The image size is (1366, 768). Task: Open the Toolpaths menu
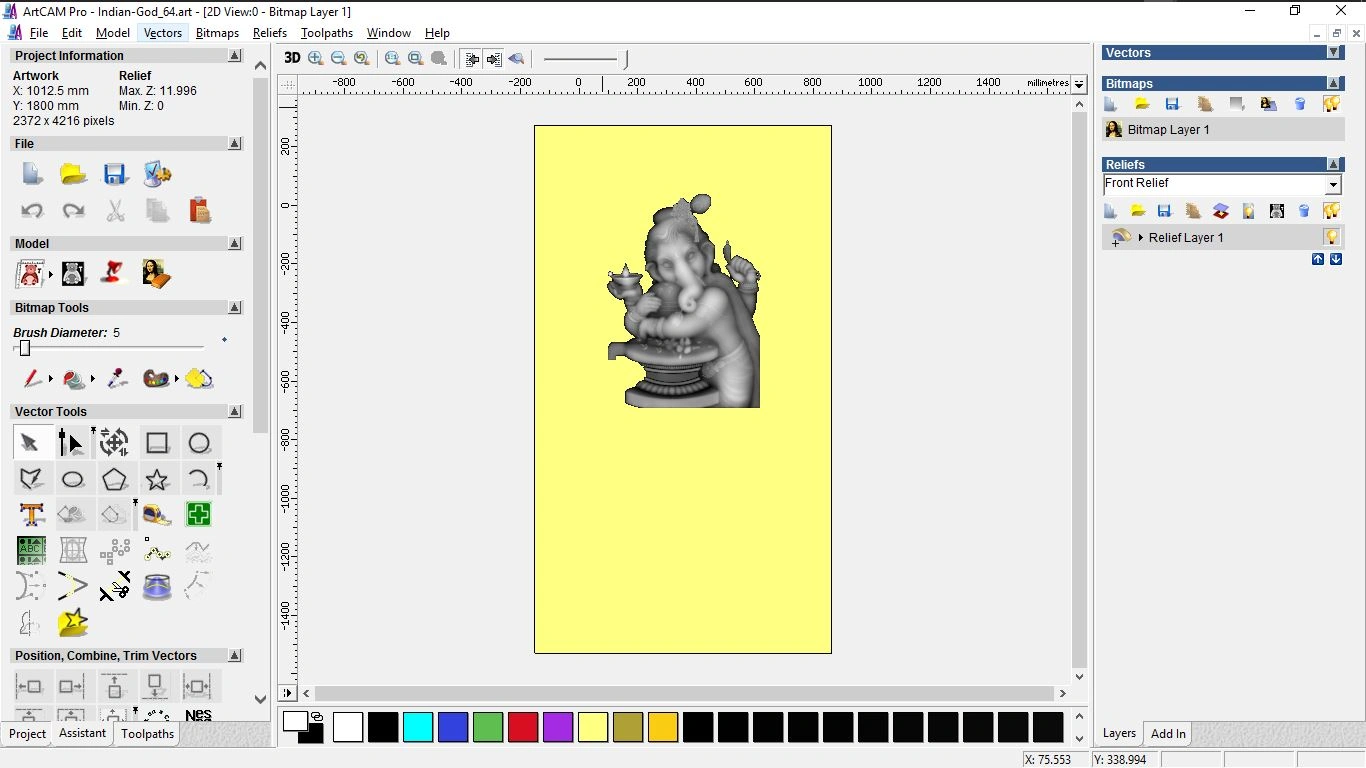(x=326, y=33)
